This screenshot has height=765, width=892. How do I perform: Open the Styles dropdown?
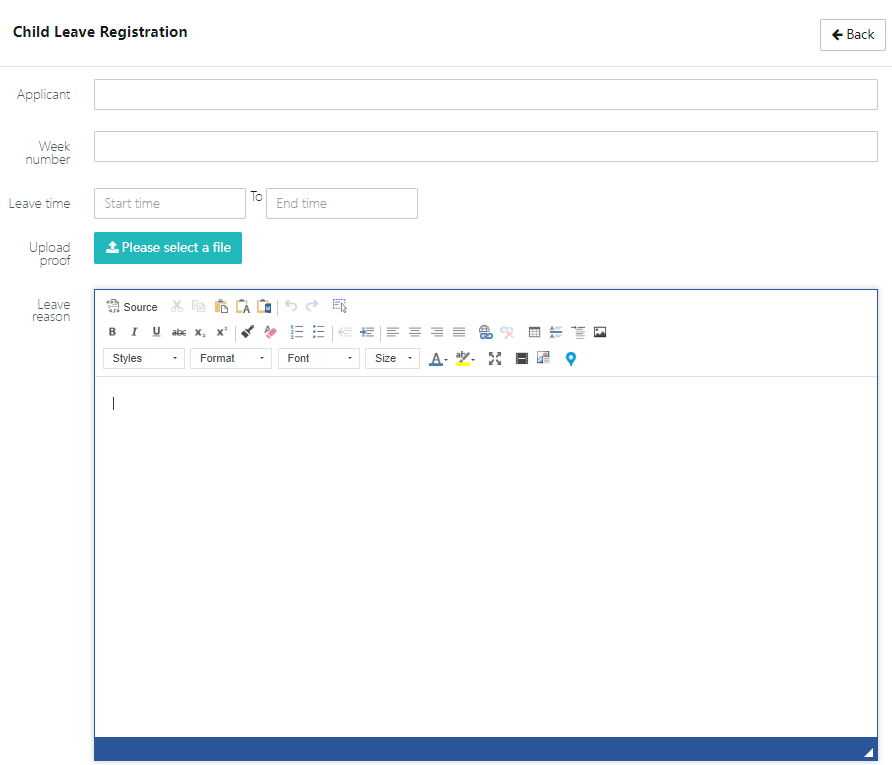pyautogui.click(x=144, y=358)
